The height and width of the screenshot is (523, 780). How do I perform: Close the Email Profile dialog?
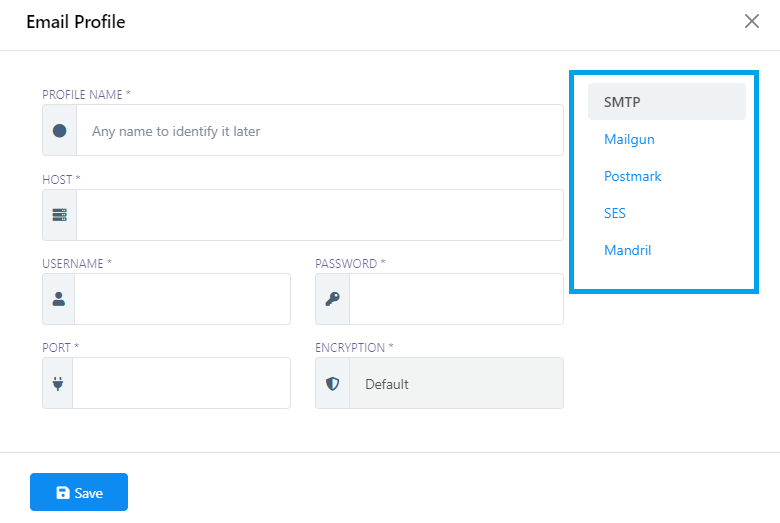coord(752,21)
